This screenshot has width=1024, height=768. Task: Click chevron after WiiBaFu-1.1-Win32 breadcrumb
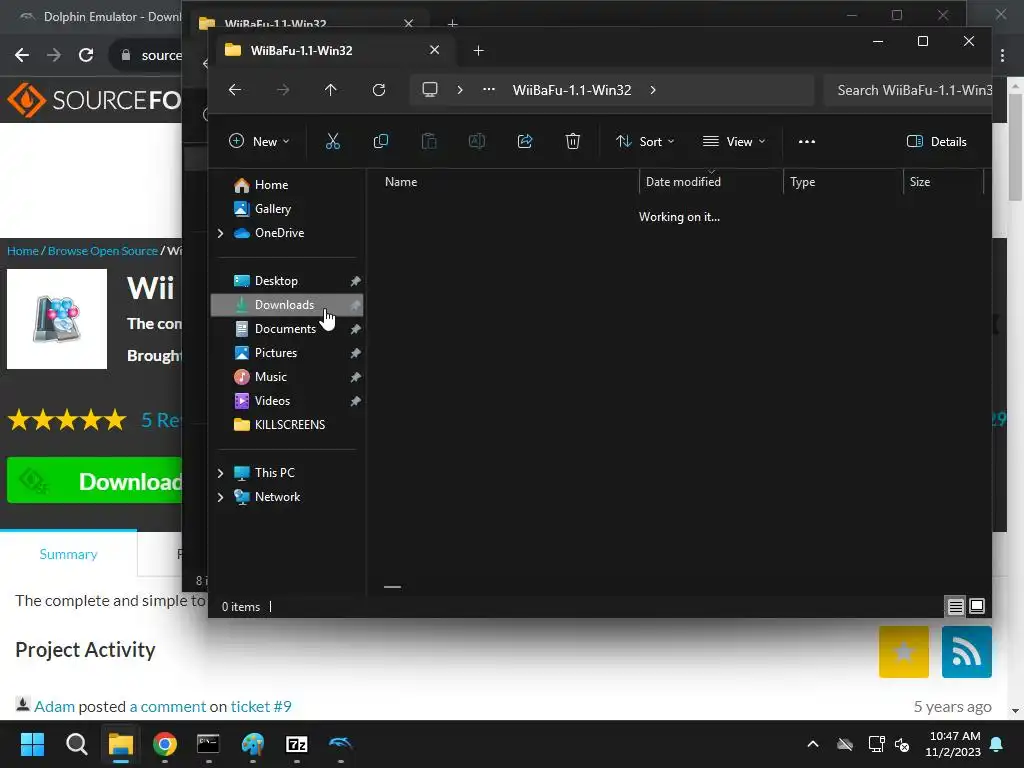tap(652, 89)
